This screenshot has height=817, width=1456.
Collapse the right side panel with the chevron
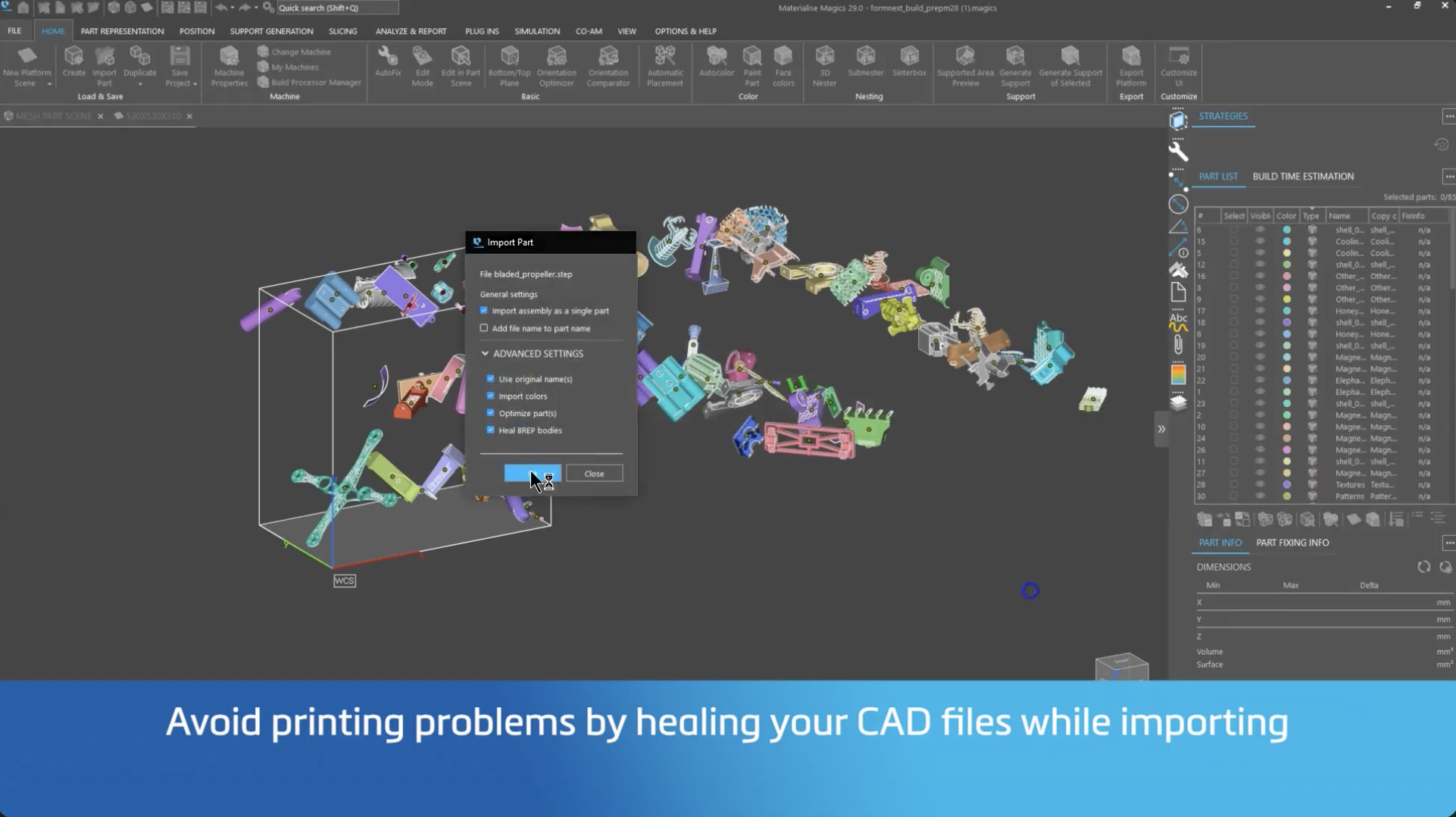pyautogui.click(x=1161, y=429)
